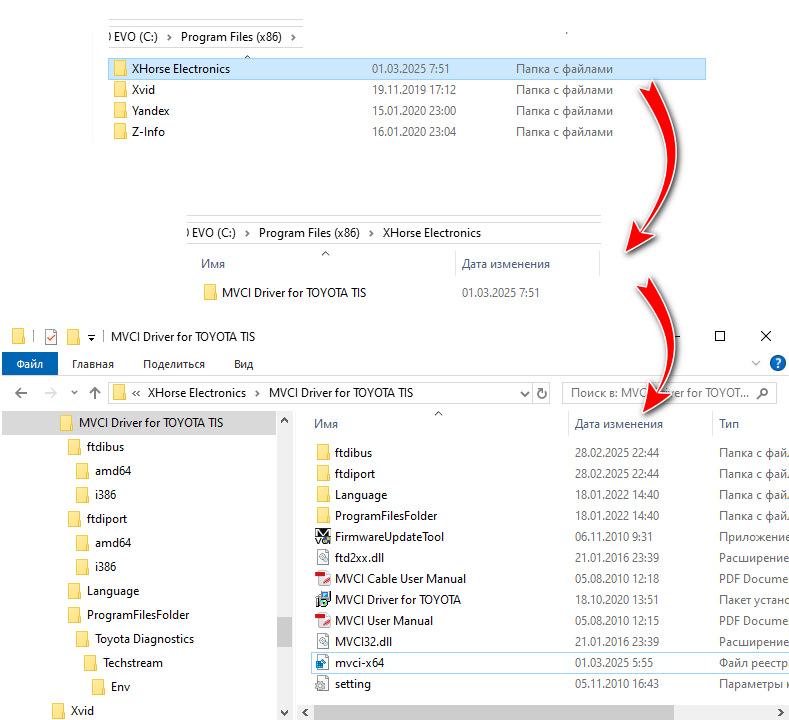789x720 pixels.
Task: Select i386 under ftdiport in tree
Action: [105, 567]
